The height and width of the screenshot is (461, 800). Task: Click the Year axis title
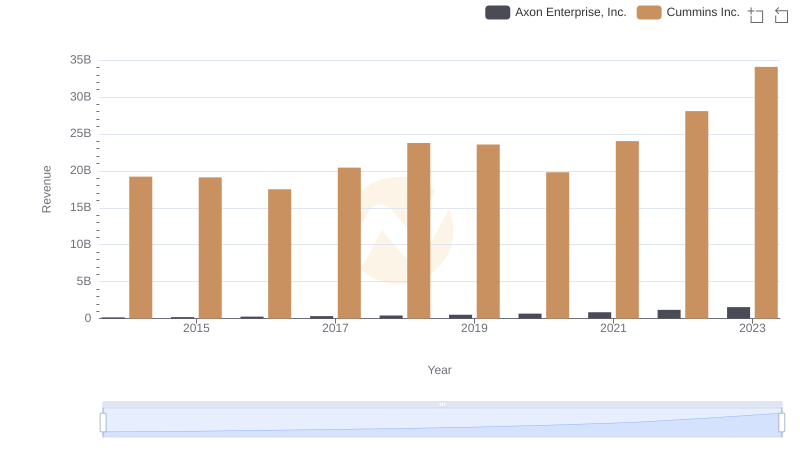pos(439,370)
